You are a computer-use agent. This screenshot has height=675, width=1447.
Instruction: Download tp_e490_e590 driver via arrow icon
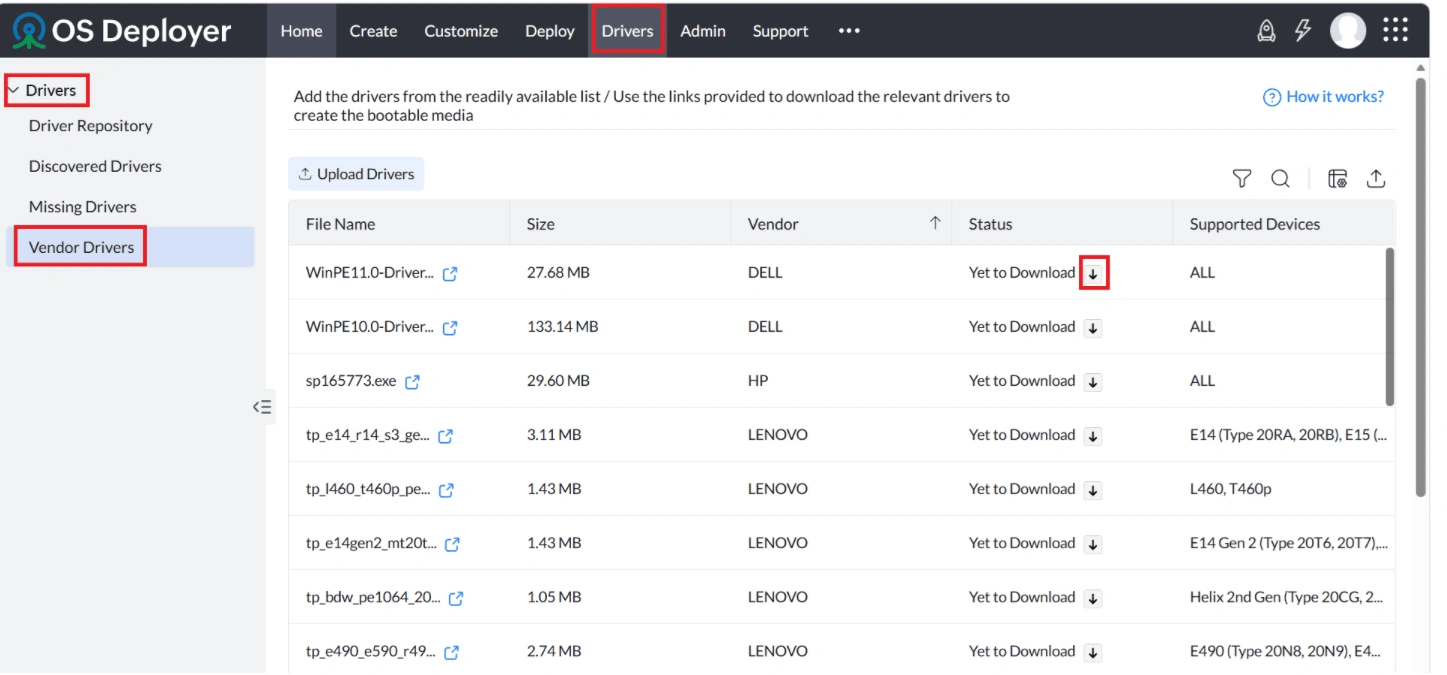click(x=1094, y=652)
